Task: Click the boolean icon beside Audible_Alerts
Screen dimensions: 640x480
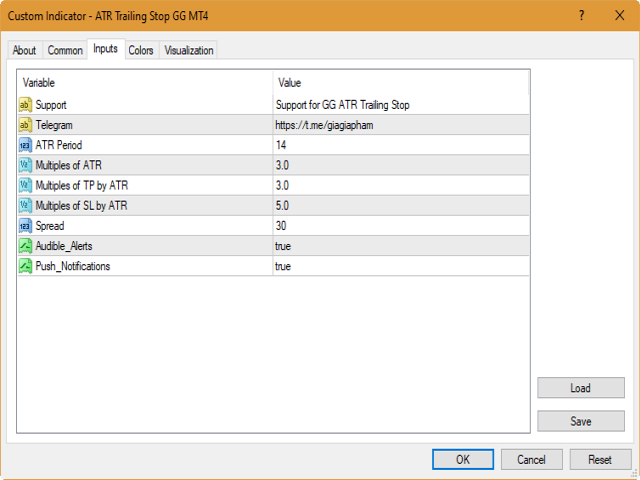Action: [x=25, y=246]
